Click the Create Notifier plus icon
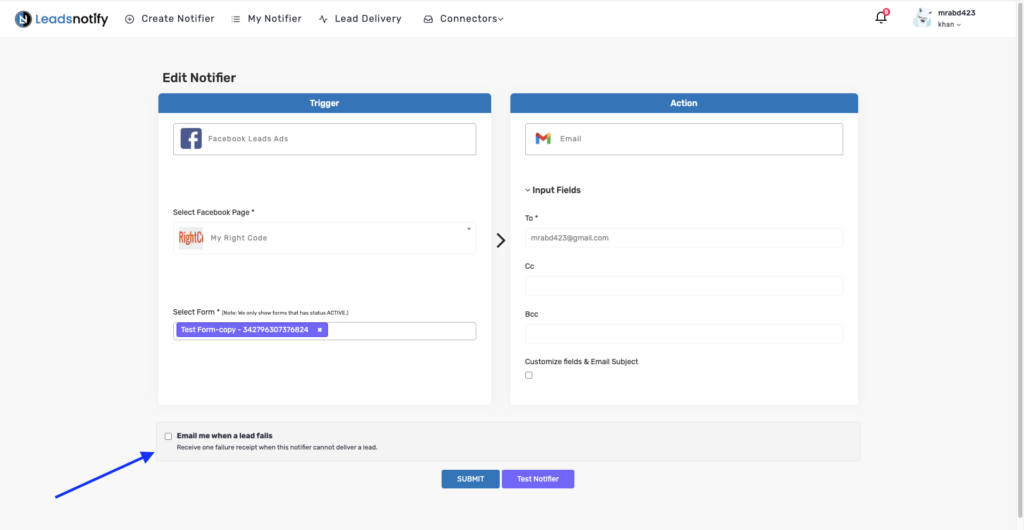This screenshot has width=1024, height=530. (x=129, y=19)
